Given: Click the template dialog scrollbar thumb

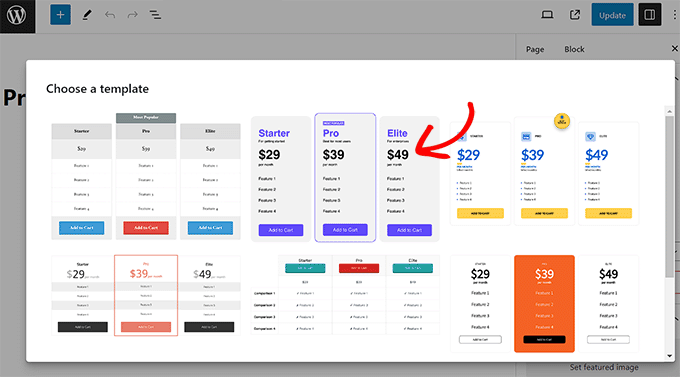Looking at the screenshot, I should click(x=670, y=197).
